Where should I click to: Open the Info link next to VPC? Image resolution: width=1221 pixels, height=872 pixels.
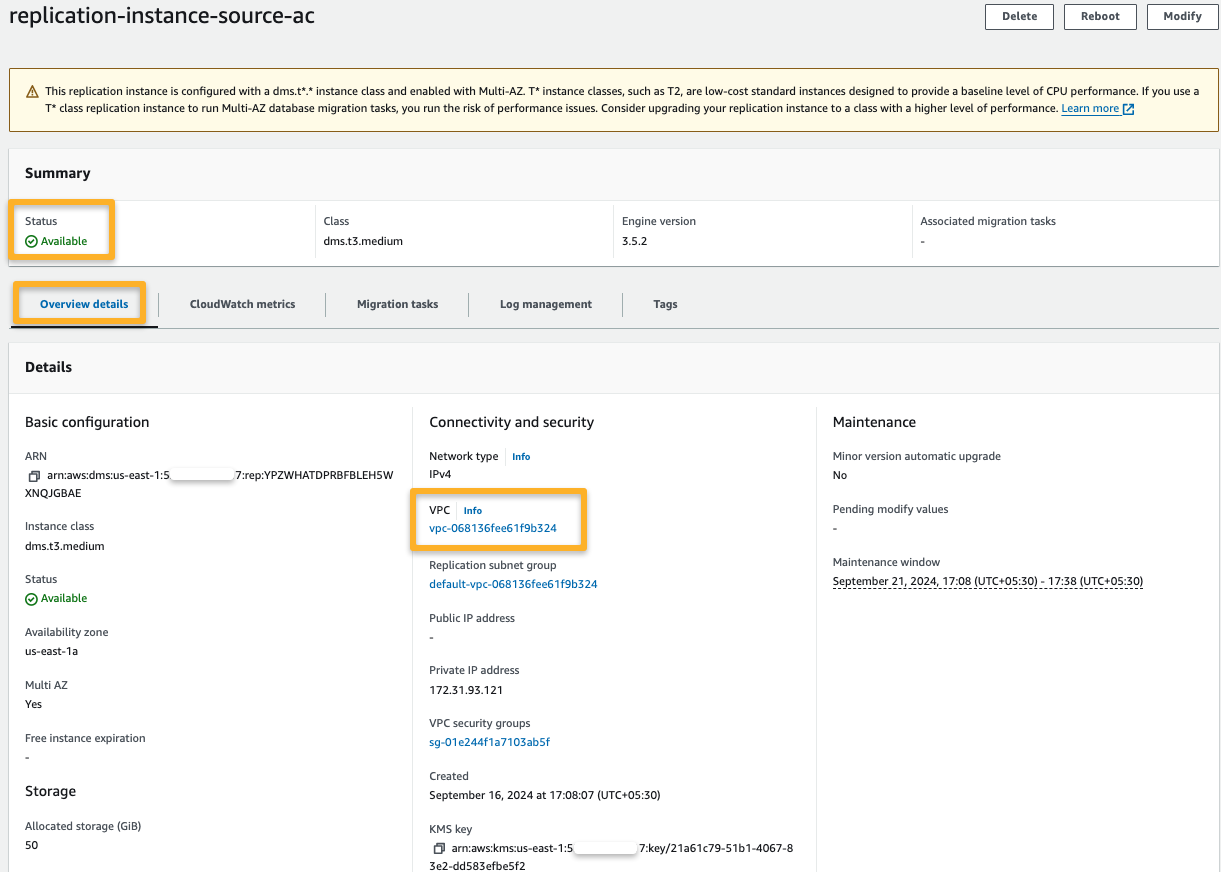(472, 510)
